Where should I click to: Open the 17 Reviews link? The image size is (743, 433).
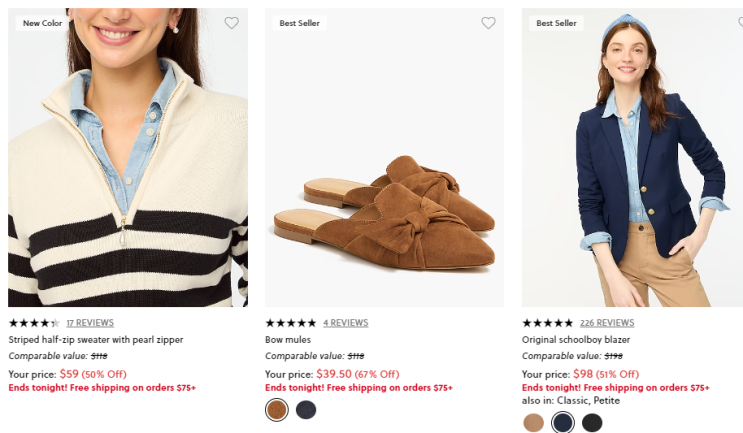(x=89, y=323)
